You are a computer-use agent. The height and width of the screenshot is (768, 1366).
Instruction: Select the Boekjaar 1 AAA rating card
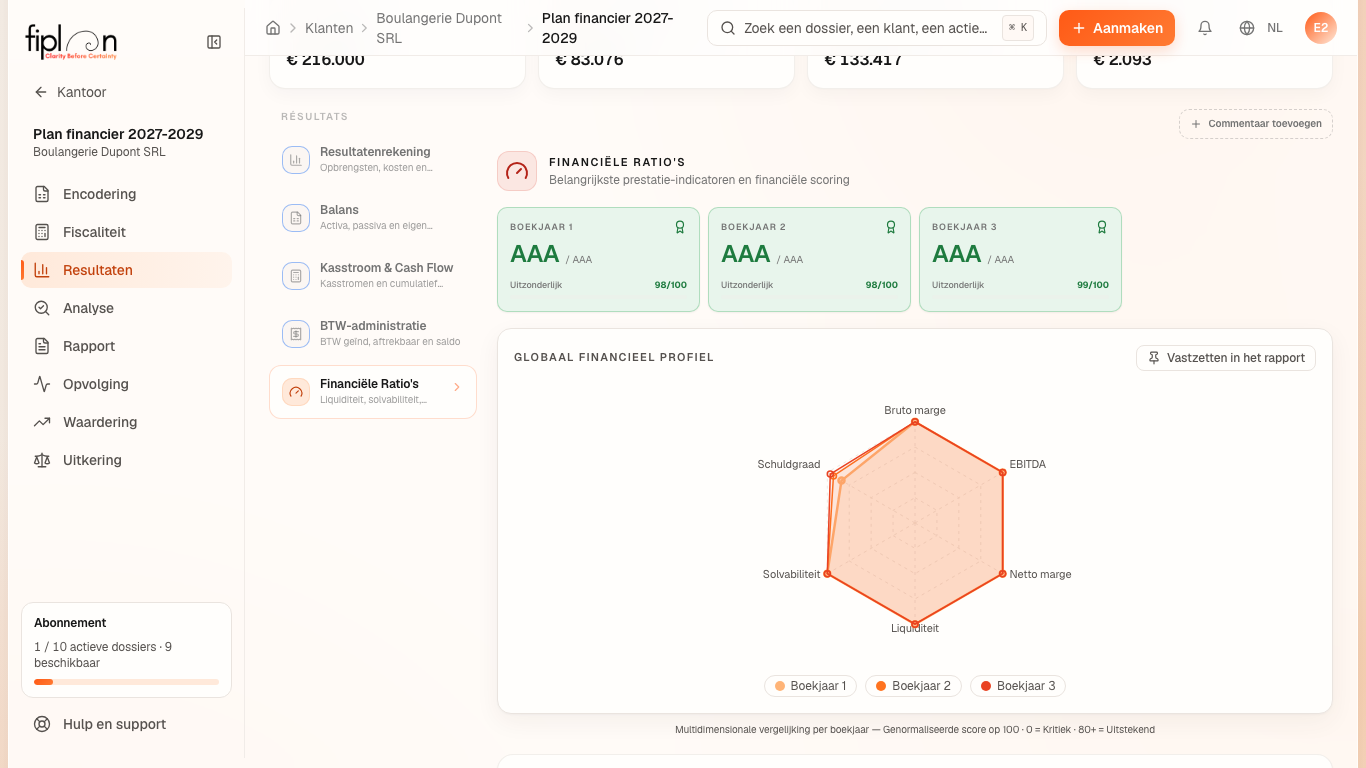pos(598,260)
